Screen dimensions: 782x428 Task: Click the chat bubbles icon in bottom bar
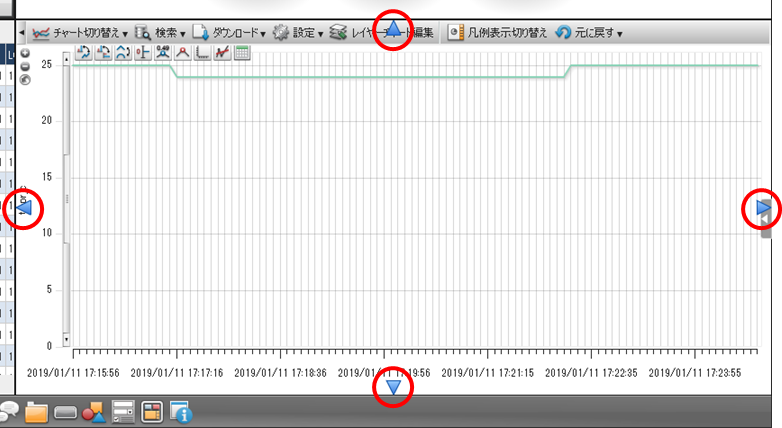click(8, 412)
